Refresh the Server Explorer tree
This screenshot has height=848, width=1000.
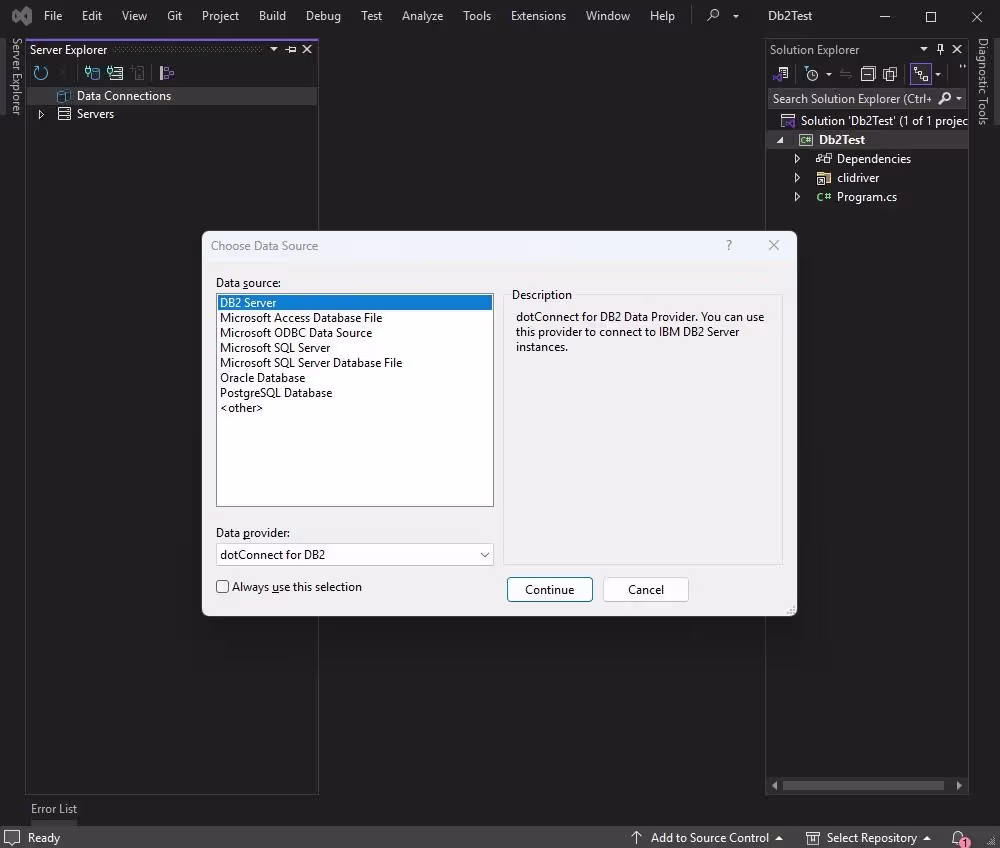pos(41,73)
